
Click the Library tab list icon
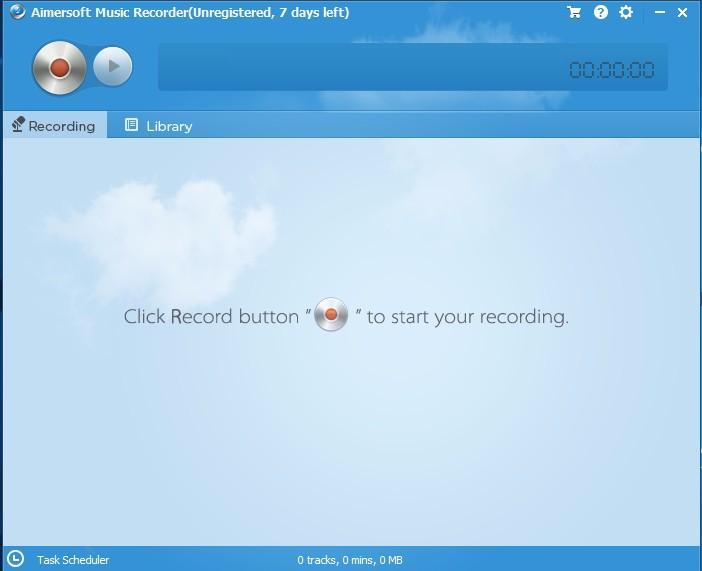[x=131, y=125]
